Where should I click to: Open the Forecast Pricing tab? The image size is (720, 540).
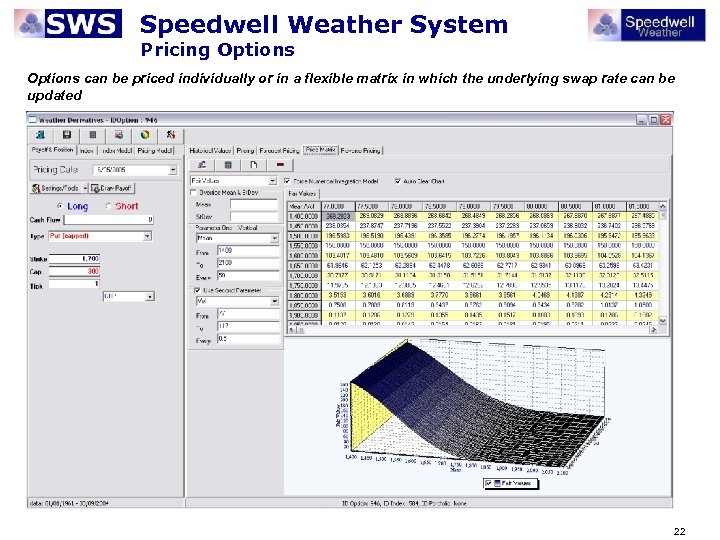pyautogui.click(x=279, y=151)
